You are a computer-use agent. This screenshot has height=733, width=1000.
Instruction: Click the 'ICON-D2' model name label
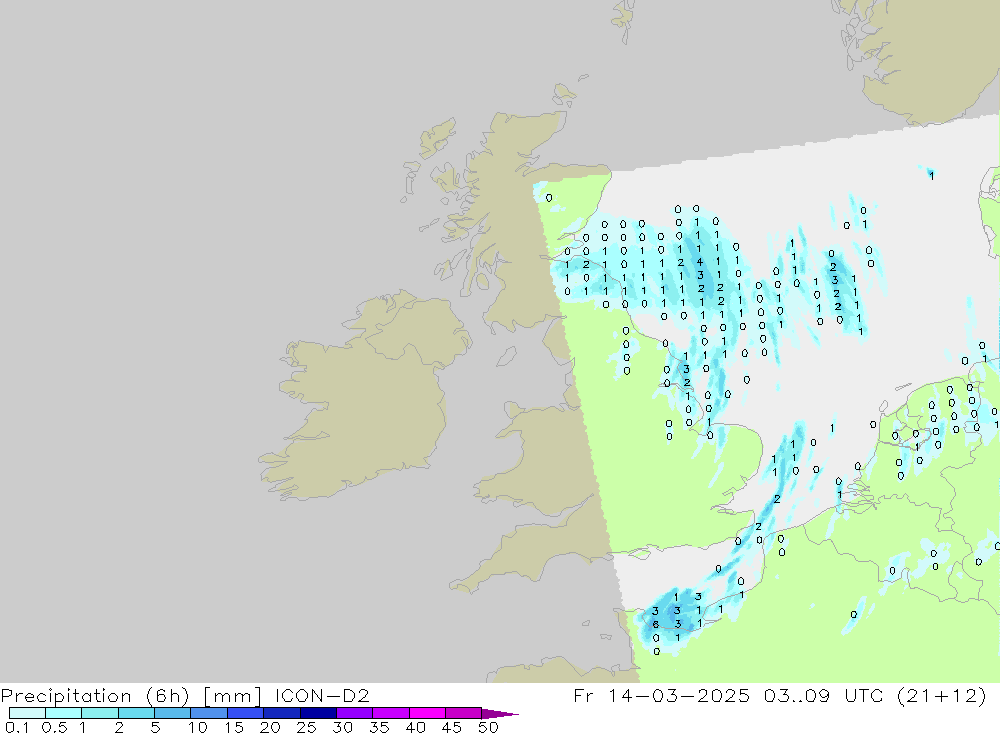point(322,695)
